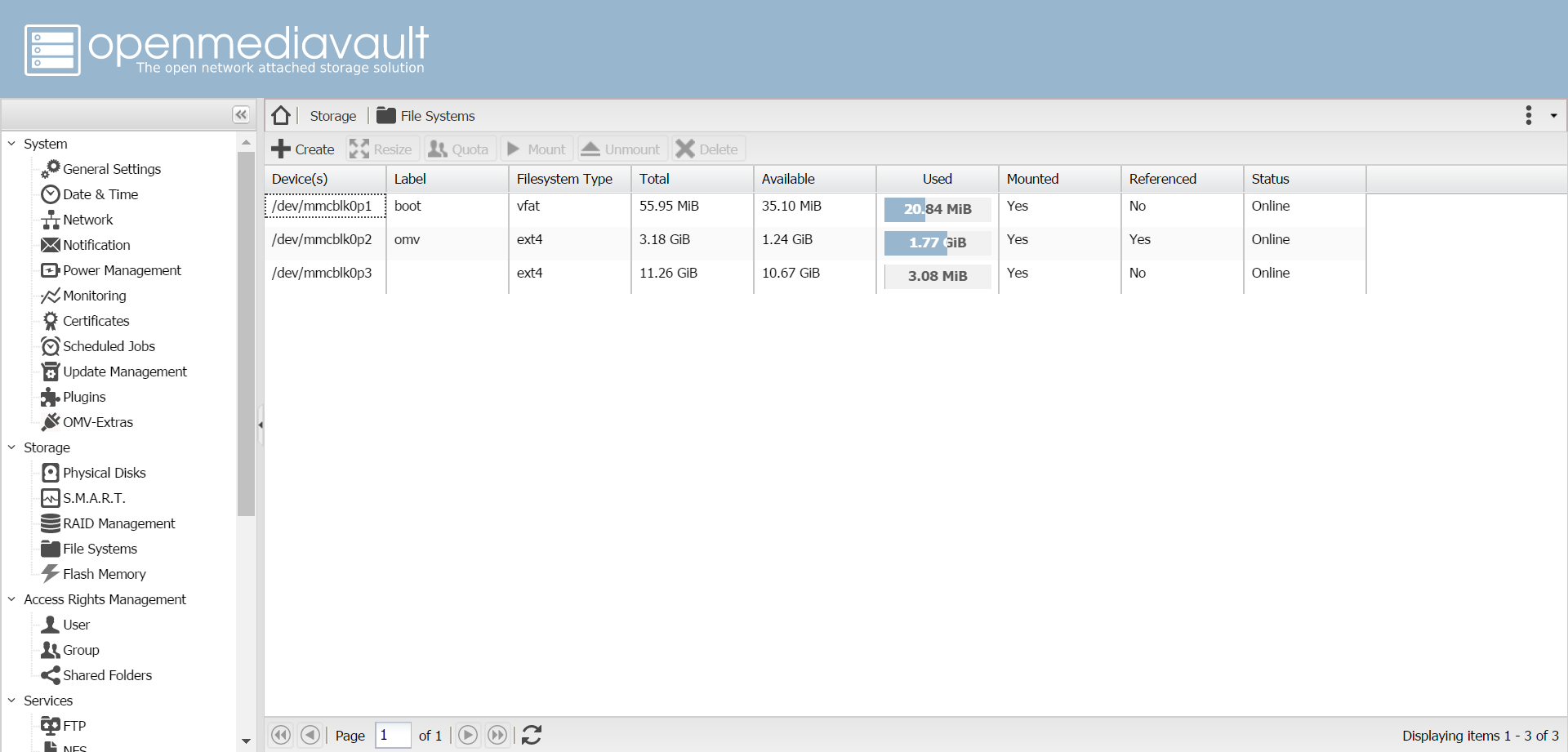The width and height of the screenshot is (1568, 752).
Task: Select the S.M.A.R.T. icon
Action: tap(51, 498)
